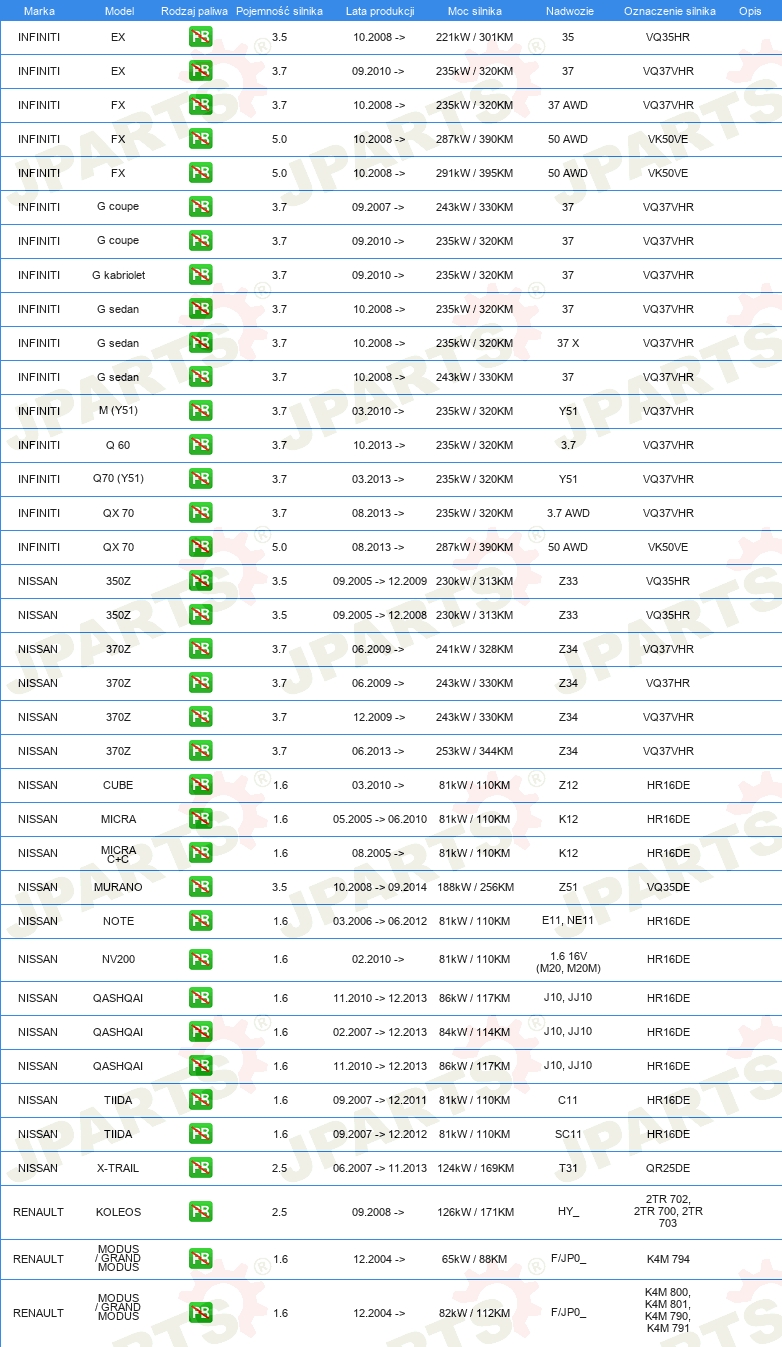Click the PB fuel icon in the NISSAN CUBE row

(200, 785)
